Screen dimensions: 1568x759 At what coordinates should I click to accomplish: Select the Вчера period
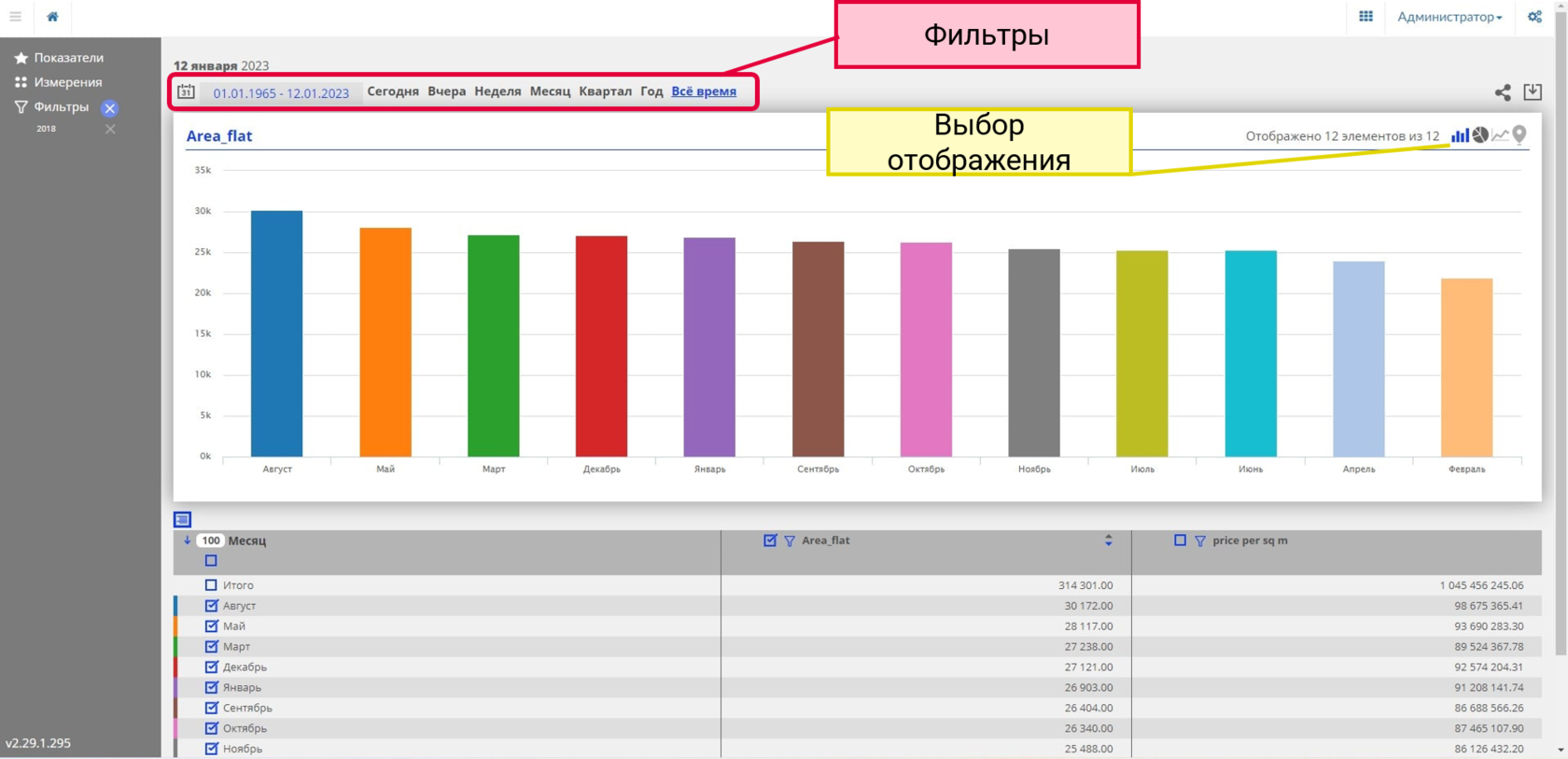pyautogui.click(x=446, y=91)
